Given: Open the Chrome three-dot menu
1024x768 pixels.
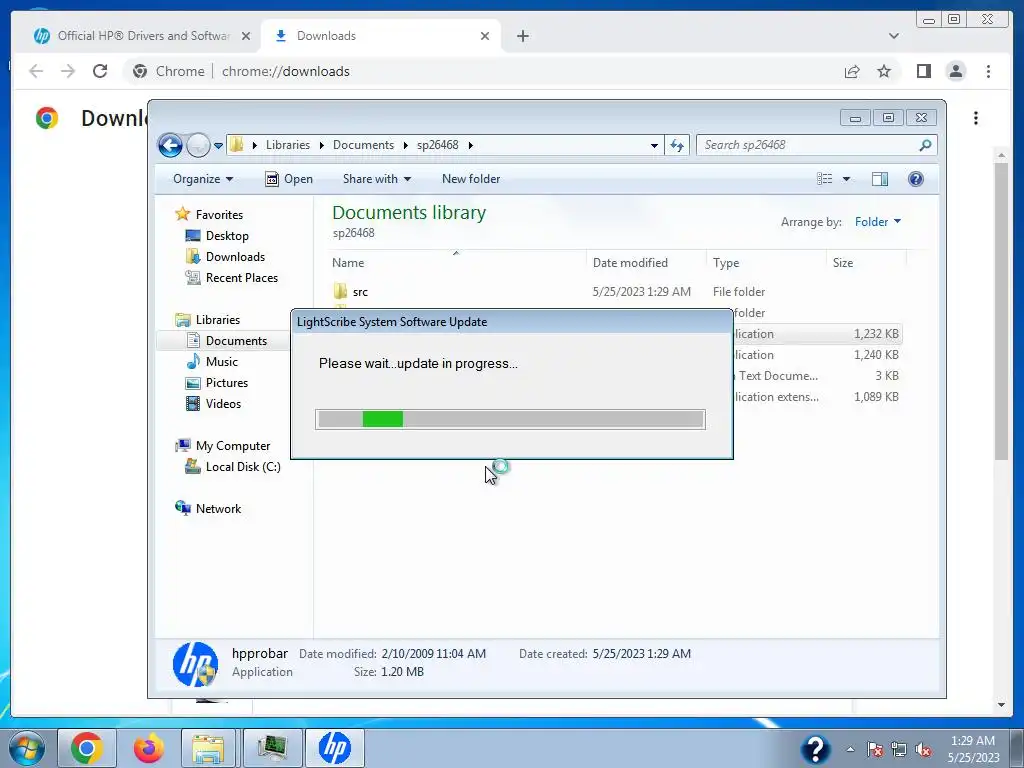Looking at the screenshot, I should click(988, 71).
